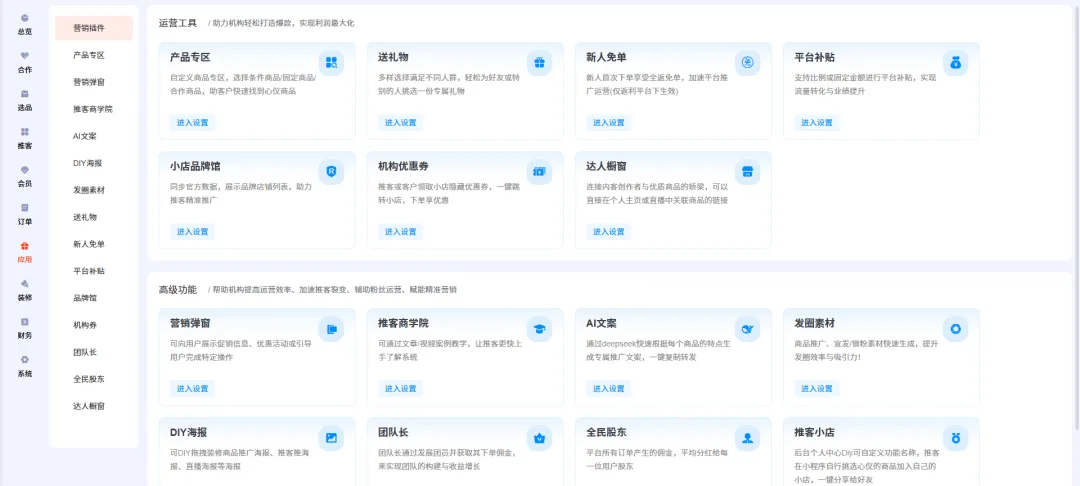Click 进入设置 on the 营销弹窗 card

[192, 388]
